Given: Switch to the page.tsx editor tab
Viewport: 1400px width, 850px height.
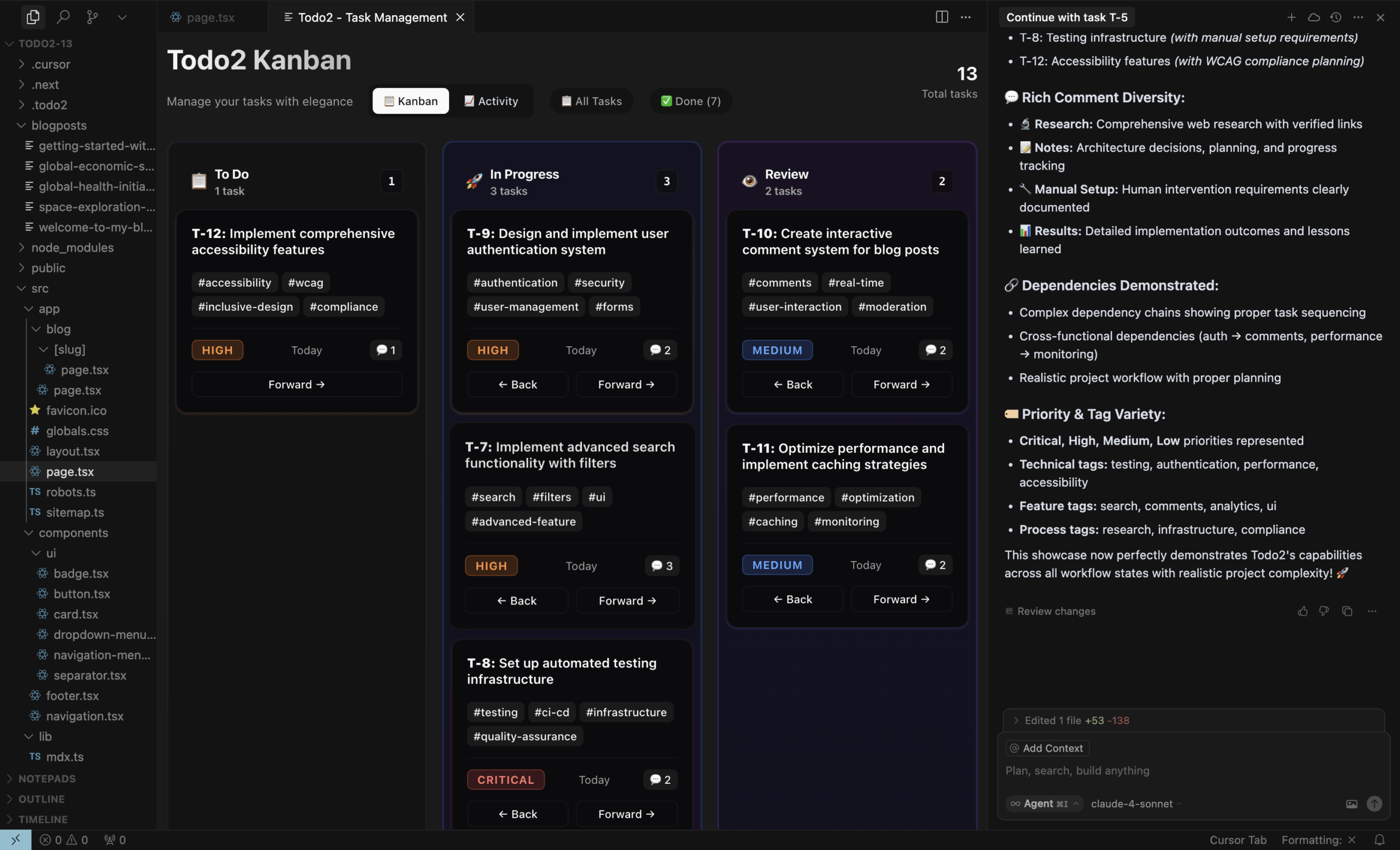Looking at the screenshot, I should [x=210, y=17].
